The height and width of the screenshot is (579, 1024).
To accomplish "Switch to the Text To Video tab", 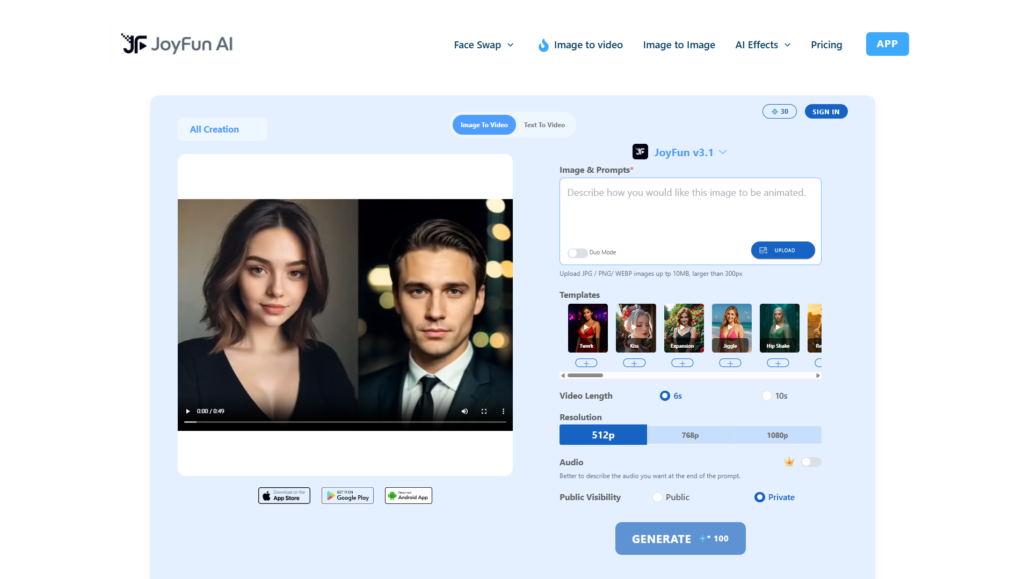I will click(x=544, y=125).
